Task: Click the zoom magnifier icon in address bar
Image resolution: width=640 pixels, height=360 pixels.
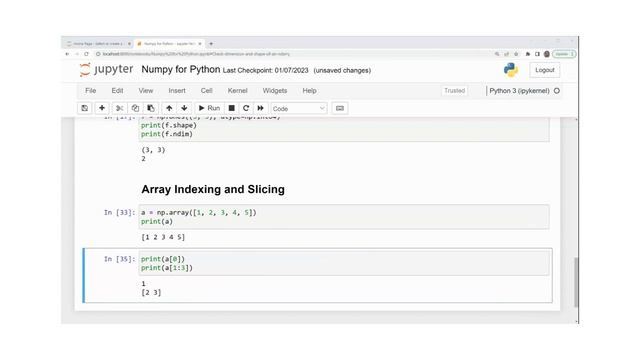Action: pyautogui.click(x=497, y=54)
